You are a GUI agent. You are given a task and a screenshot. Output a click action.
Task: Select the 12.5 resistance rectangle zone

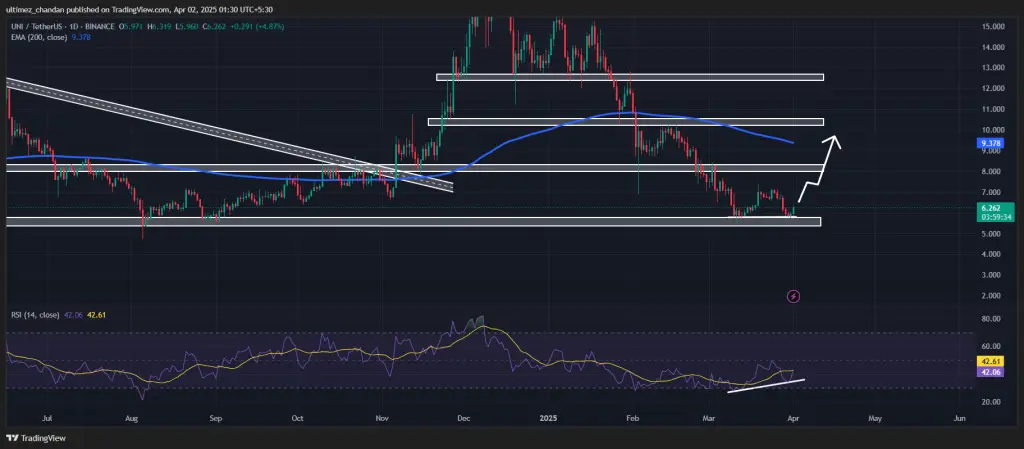point(630,77)
